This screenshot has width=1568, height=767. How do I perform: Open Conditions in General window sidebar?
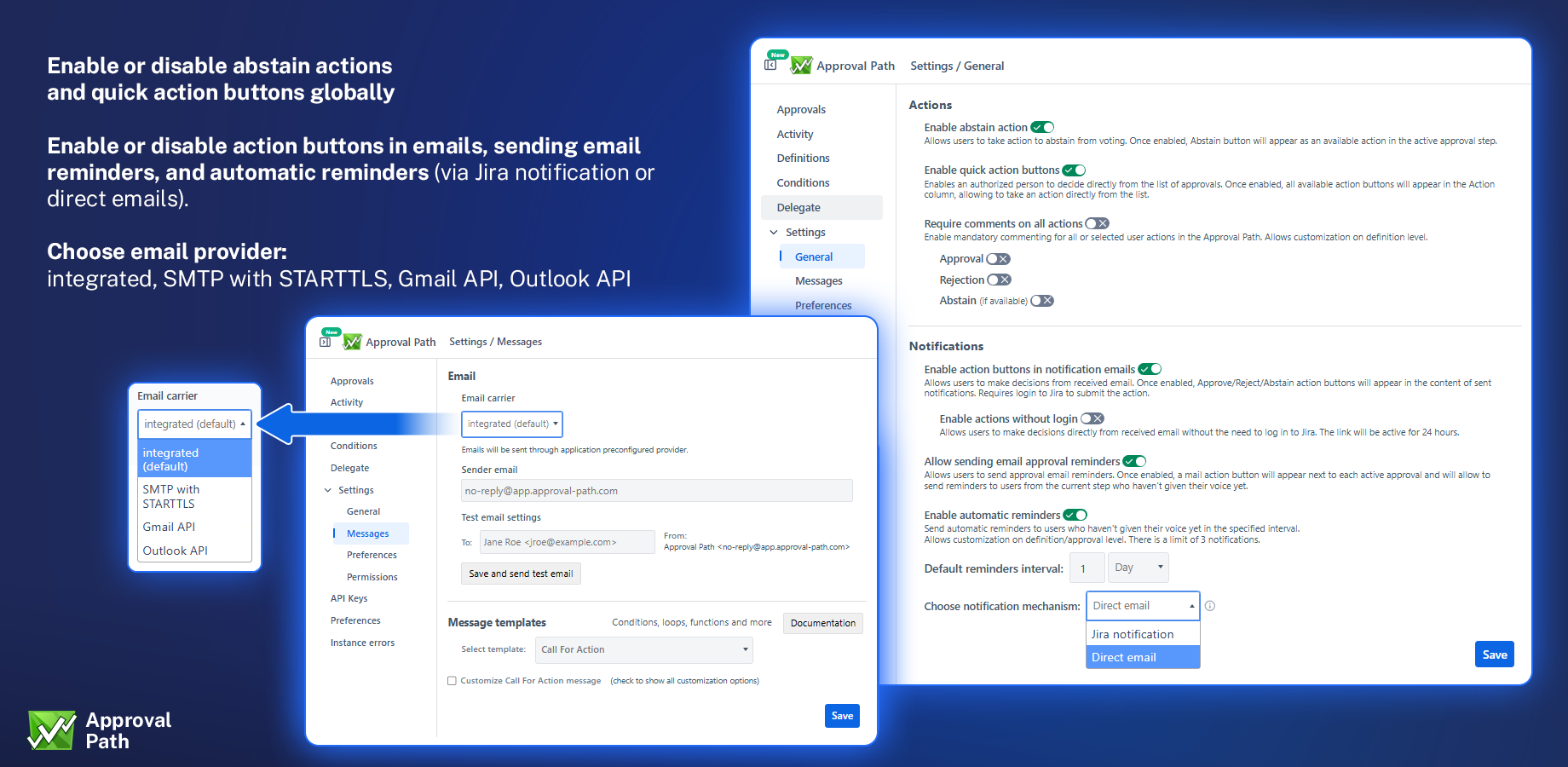tap(803, 182)
